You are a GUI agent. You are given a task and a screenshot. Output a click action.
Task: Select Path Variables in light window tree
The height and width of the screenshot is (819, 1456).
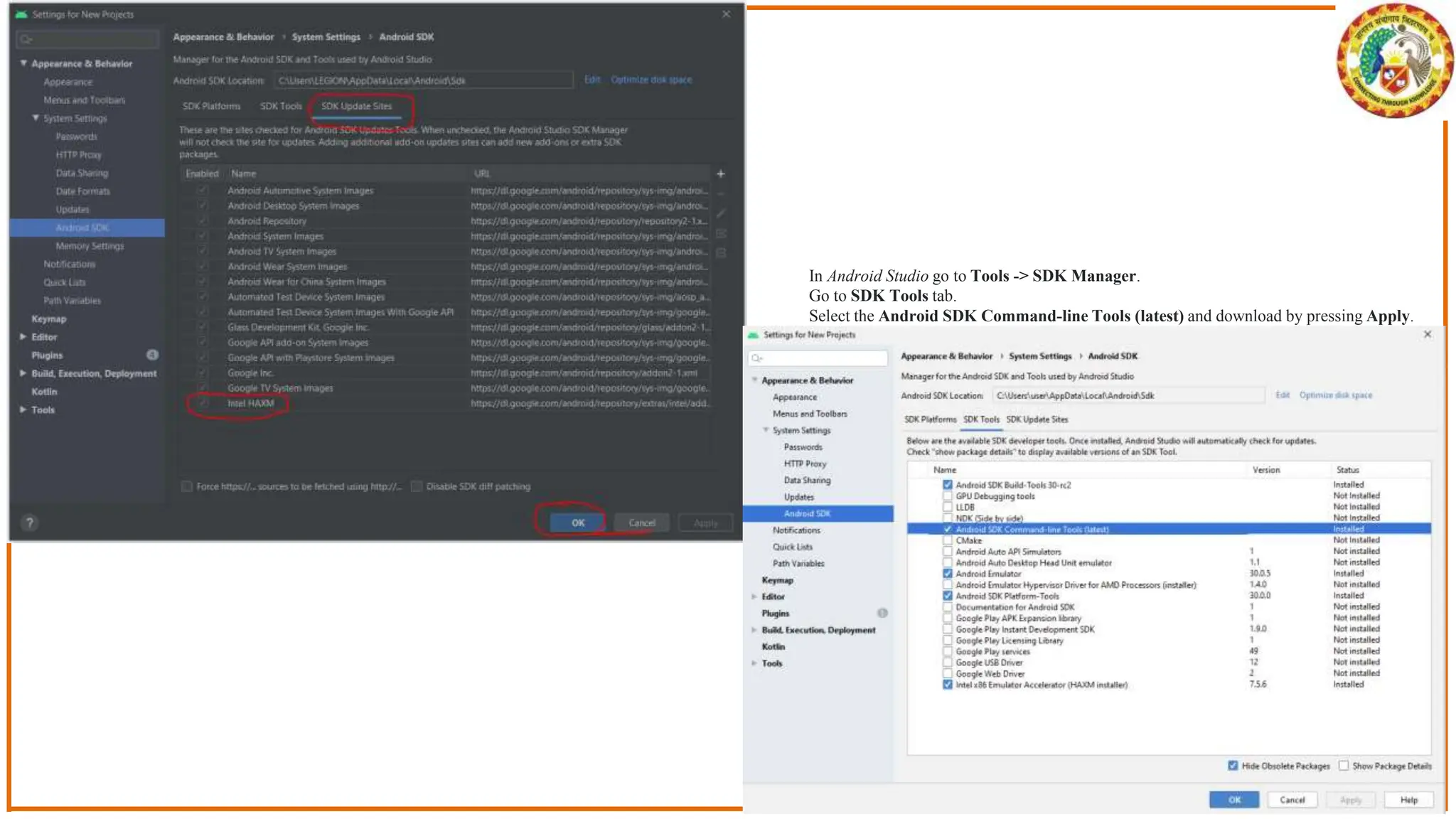pos(798,563)
